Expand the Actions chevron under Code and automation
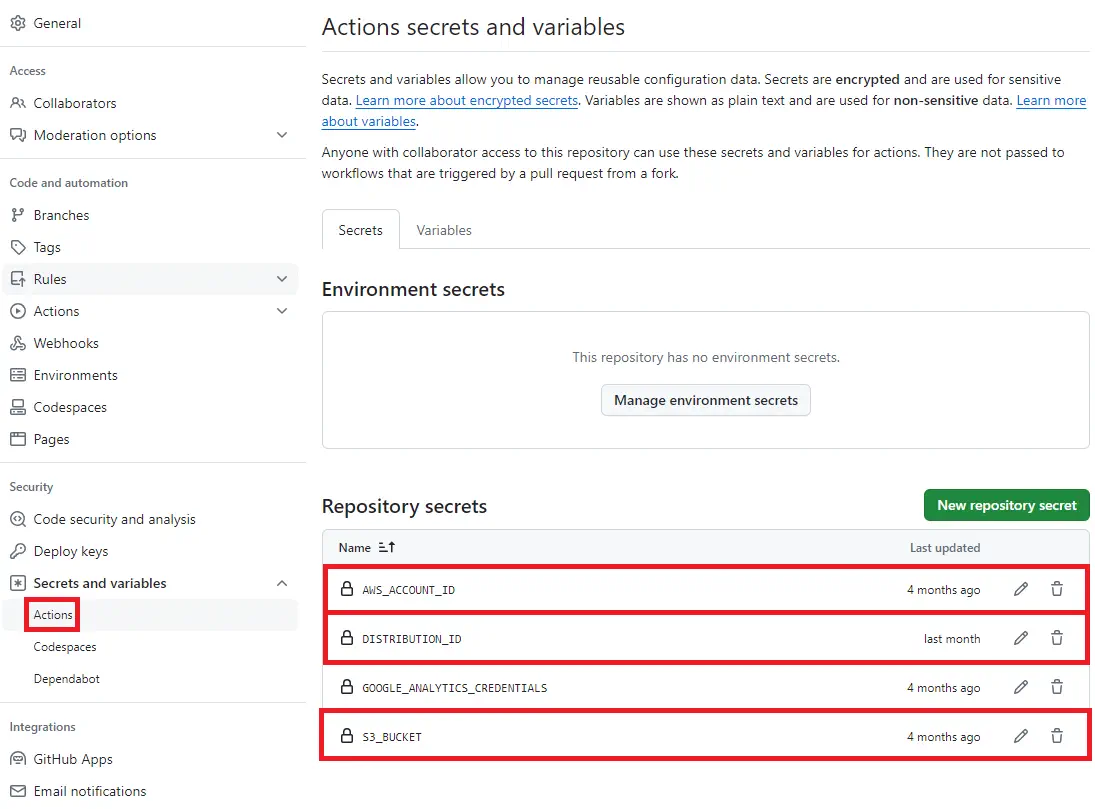Screen dimensions: 1095x809 click(282, 311)
